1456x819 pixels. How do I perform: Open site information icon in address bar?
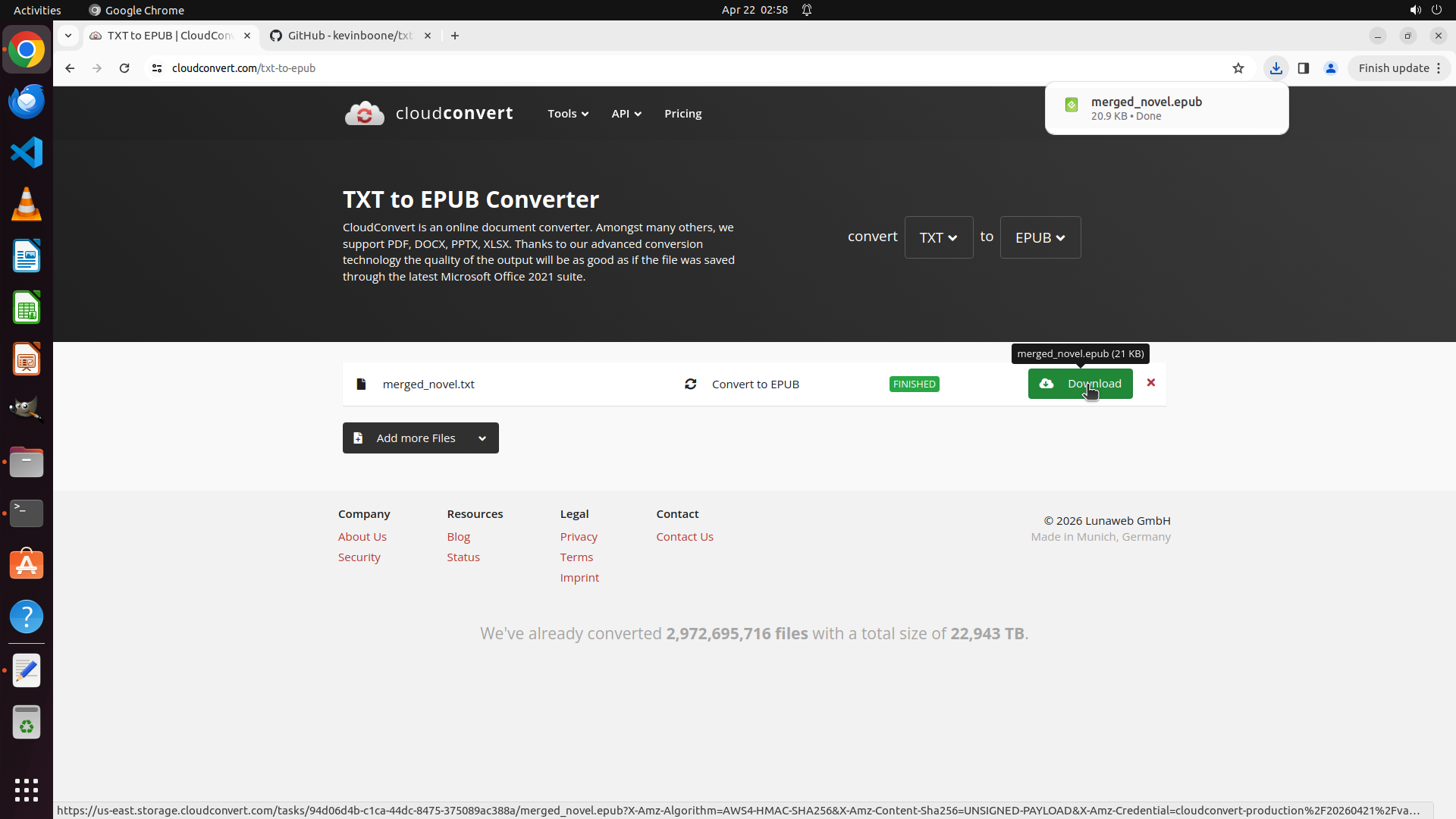pos(157,68)
